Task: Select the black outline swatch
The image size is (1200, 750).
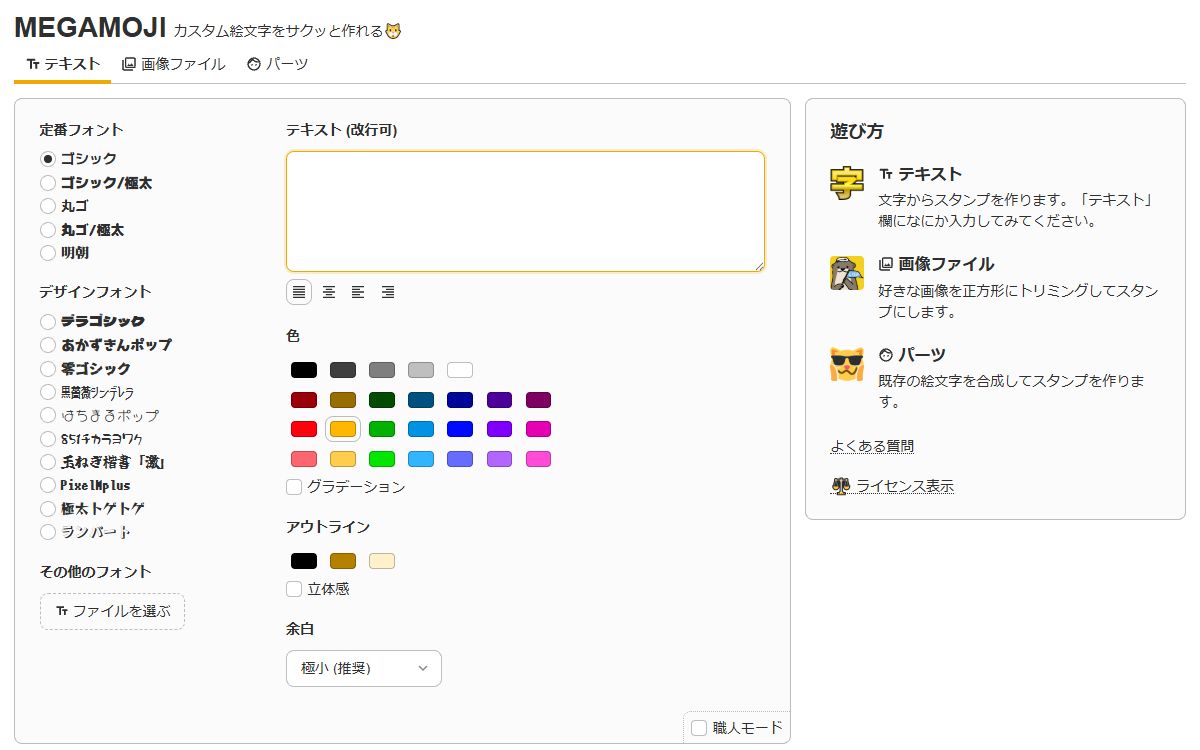Action: click(x=304, y=561)
